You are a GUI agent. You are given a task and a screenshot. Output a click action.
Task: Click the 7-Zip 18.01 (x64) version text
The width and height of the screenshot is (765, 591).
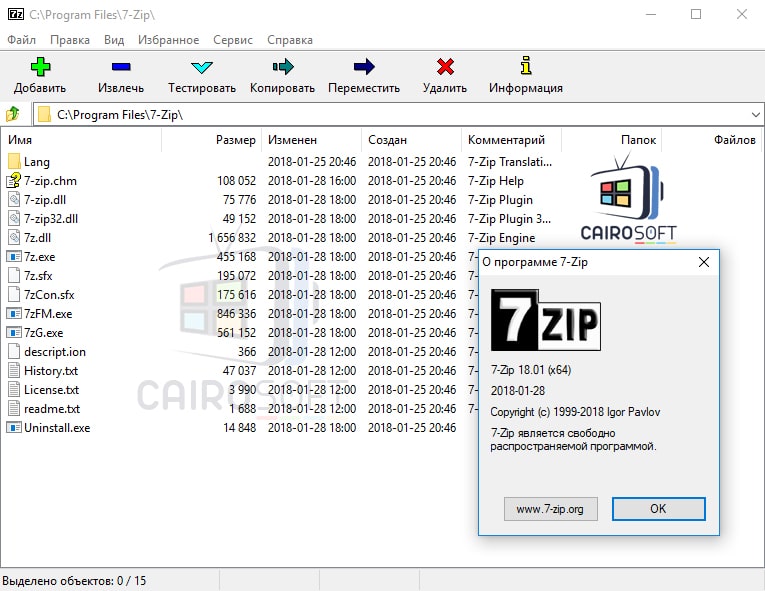(531, 370)
